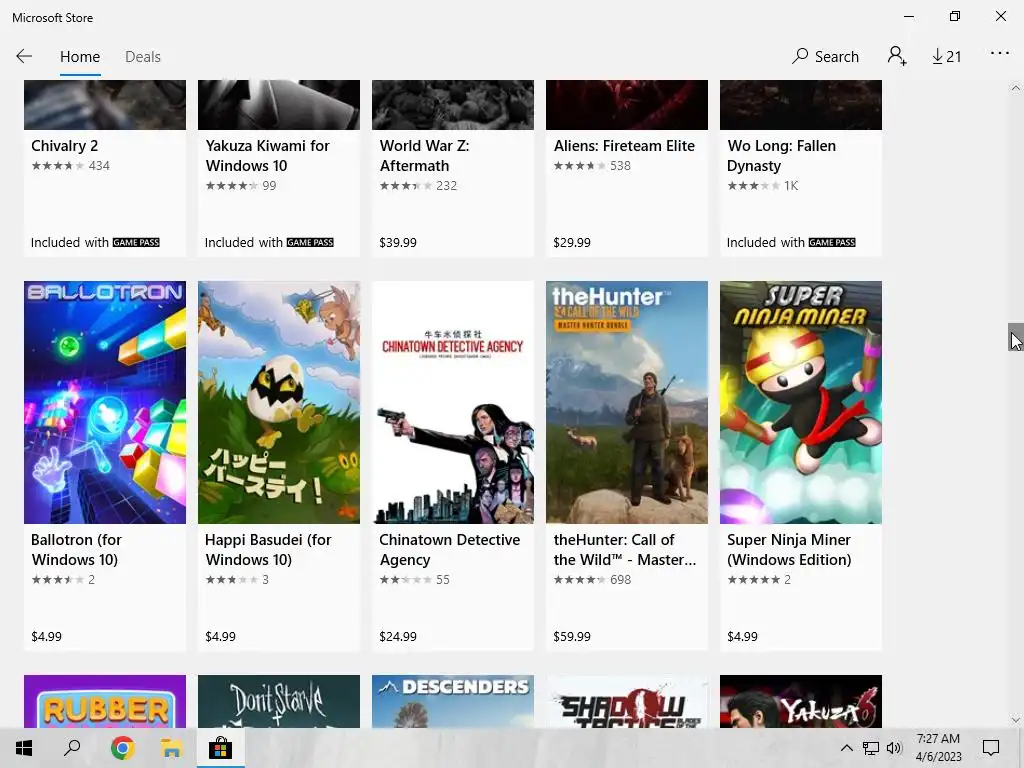This screenshot has width=1024, height=768.
Task: Open the volume speaker tray icon
Action: (x=894, y=748)
